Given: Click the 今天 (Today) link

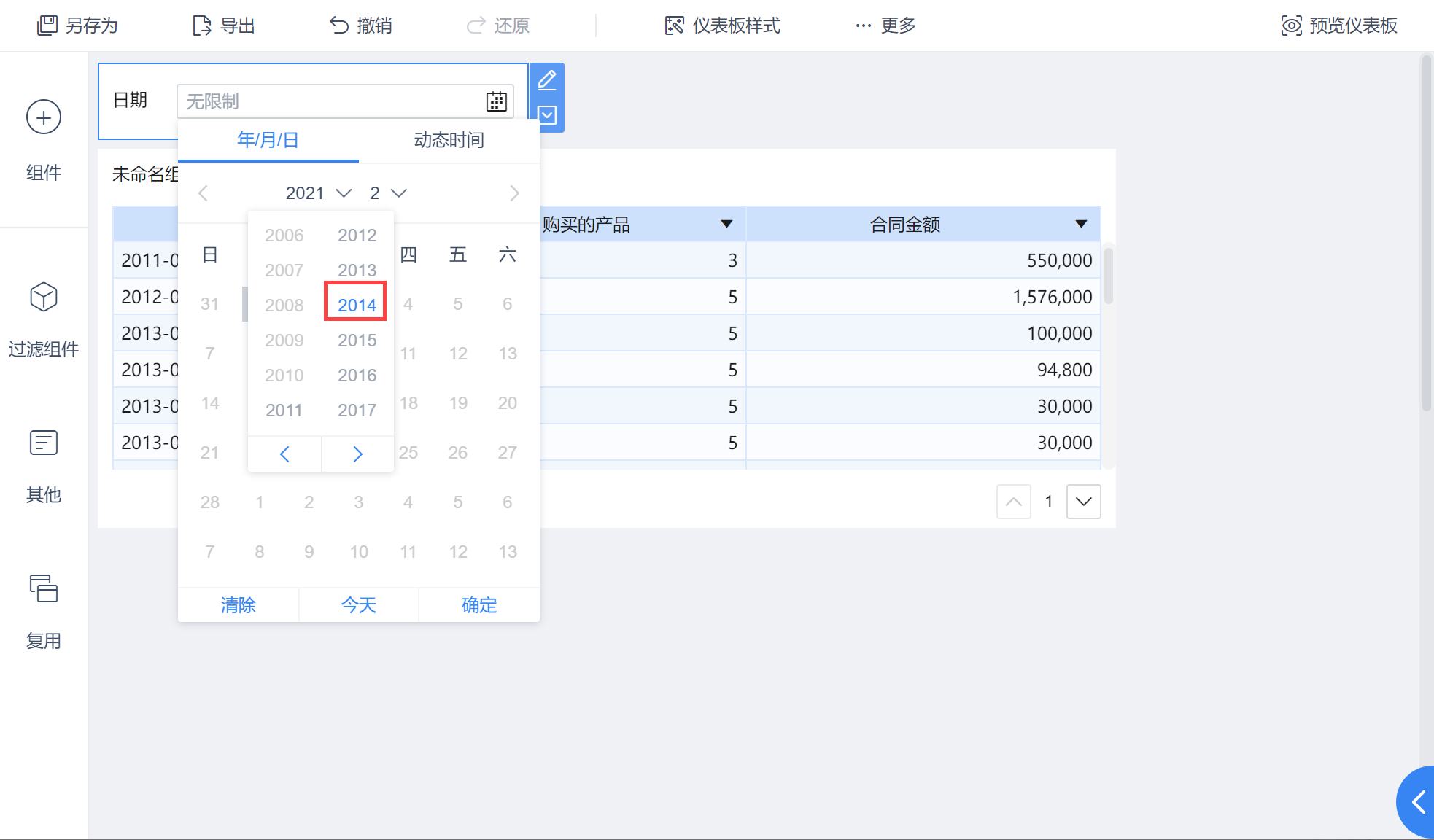Looking at the screenshot, I should pos(359,605).
